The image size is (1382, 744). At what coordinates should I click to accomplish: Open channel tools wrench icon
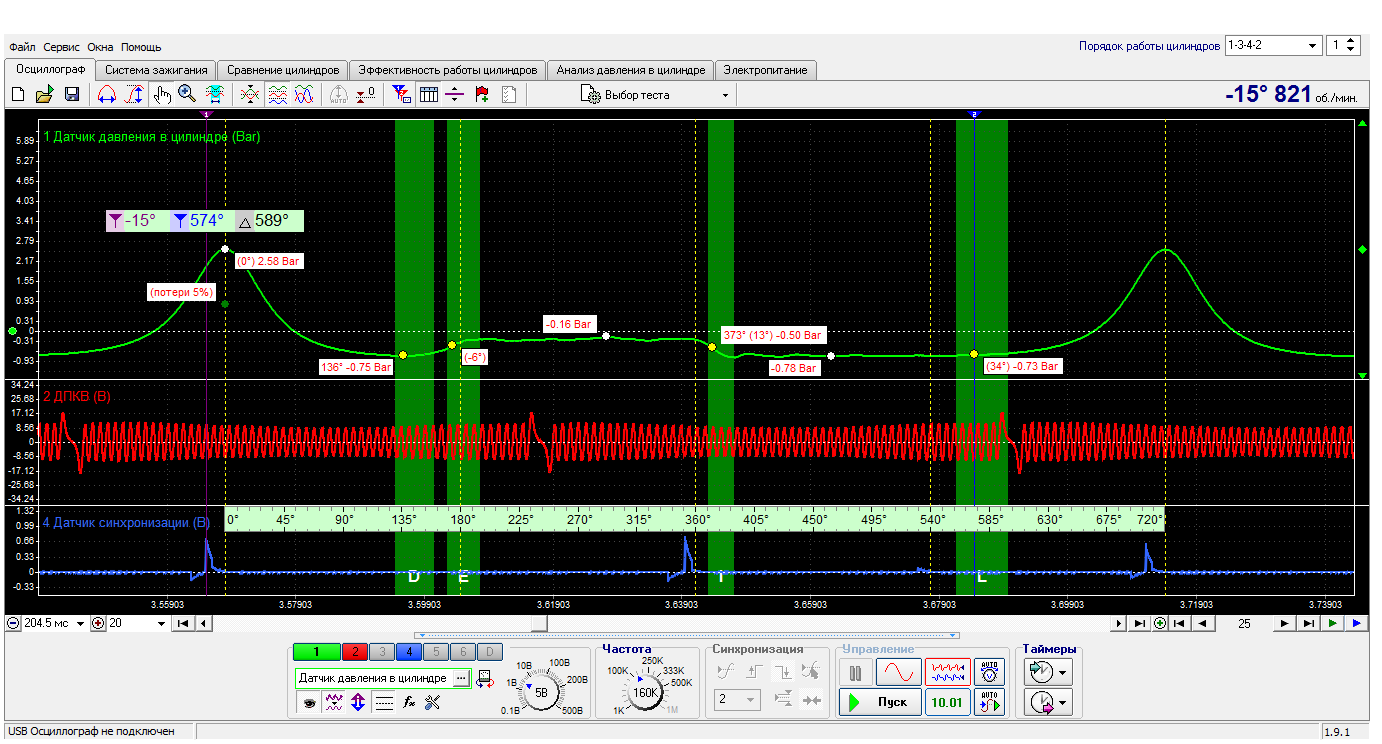[432, 703]
